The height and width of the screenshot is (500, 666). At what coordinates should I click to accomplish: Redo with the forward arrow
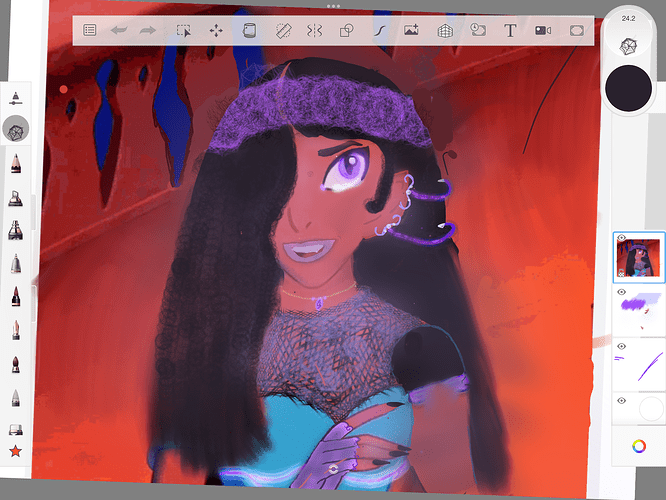pos(148,30)
